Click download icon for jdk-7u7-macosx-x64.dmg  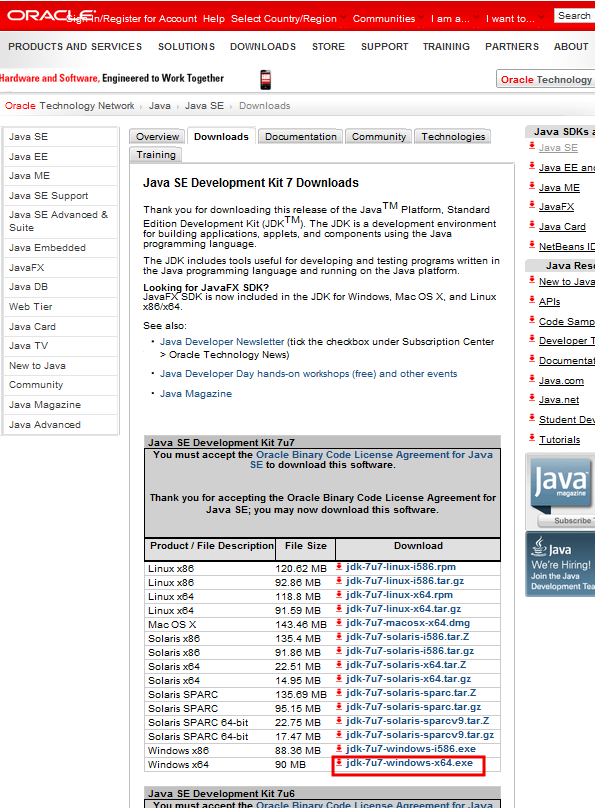pyautogui.click(x=339, y=623)
